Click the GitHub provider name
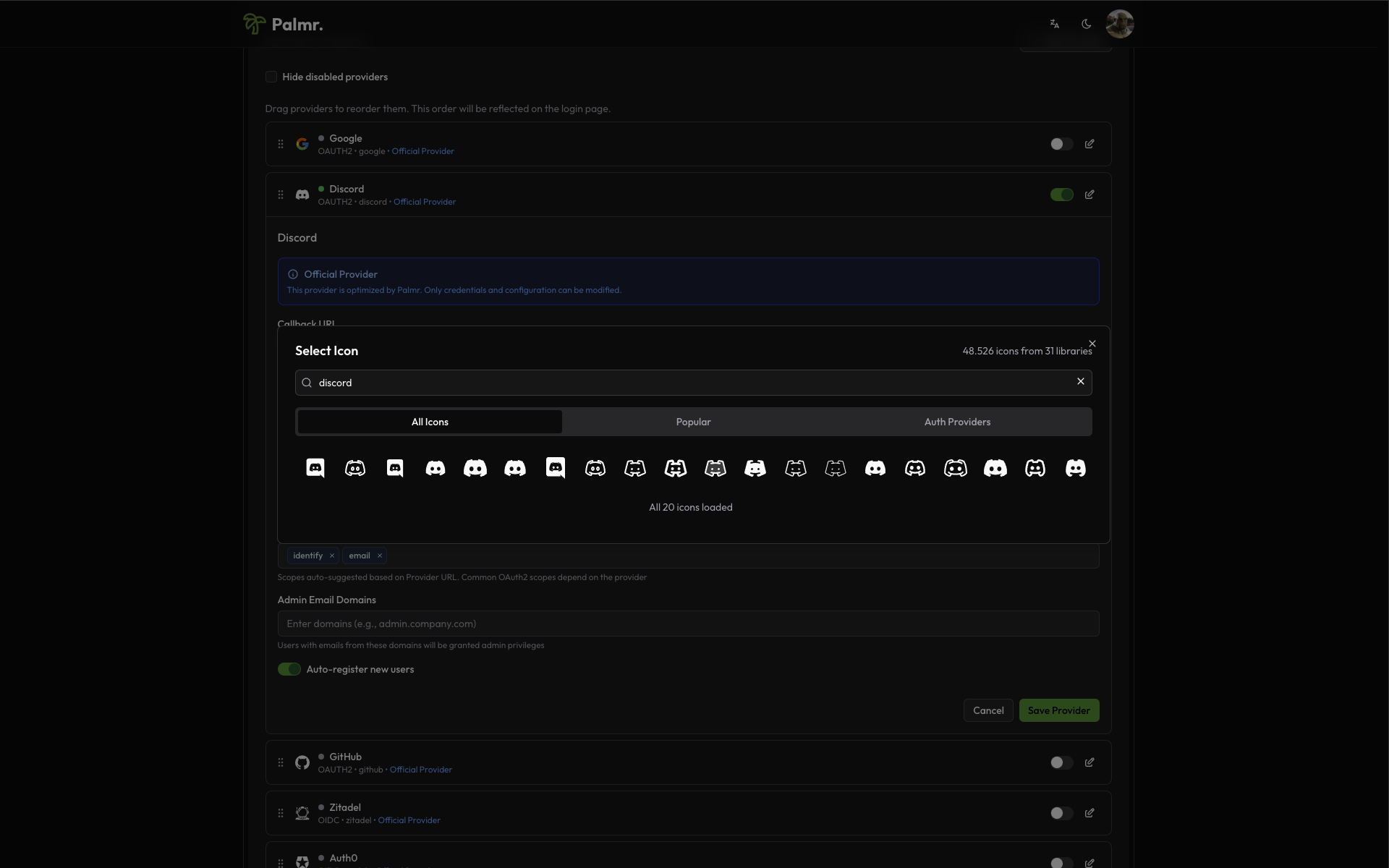The image size is (1389, 868). pyautogui.click(x=345, y=757)
